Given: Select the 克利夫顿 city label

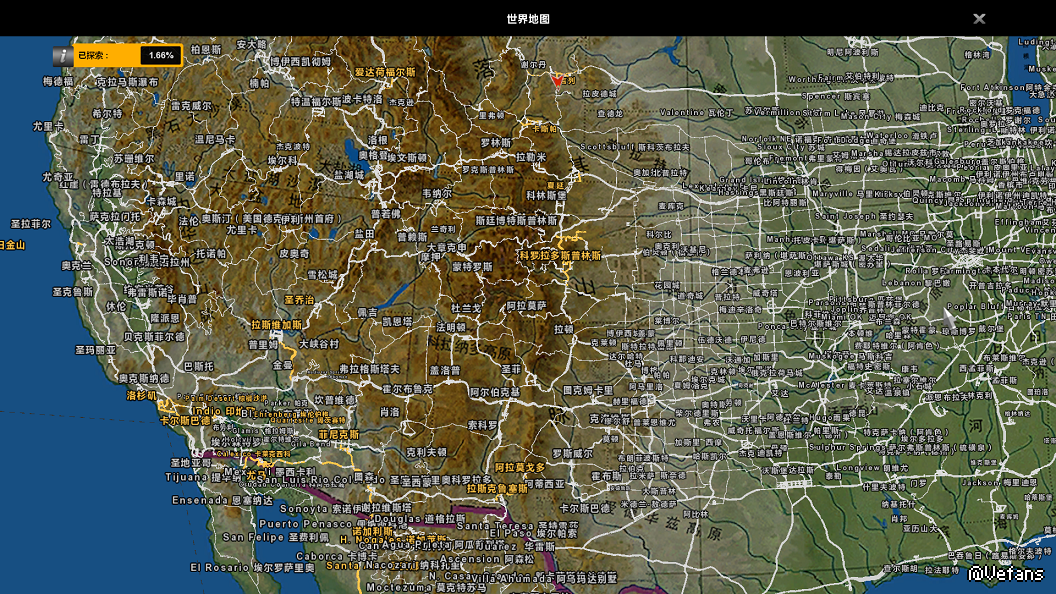Looking at the screenshot, I should coord(426,453).
